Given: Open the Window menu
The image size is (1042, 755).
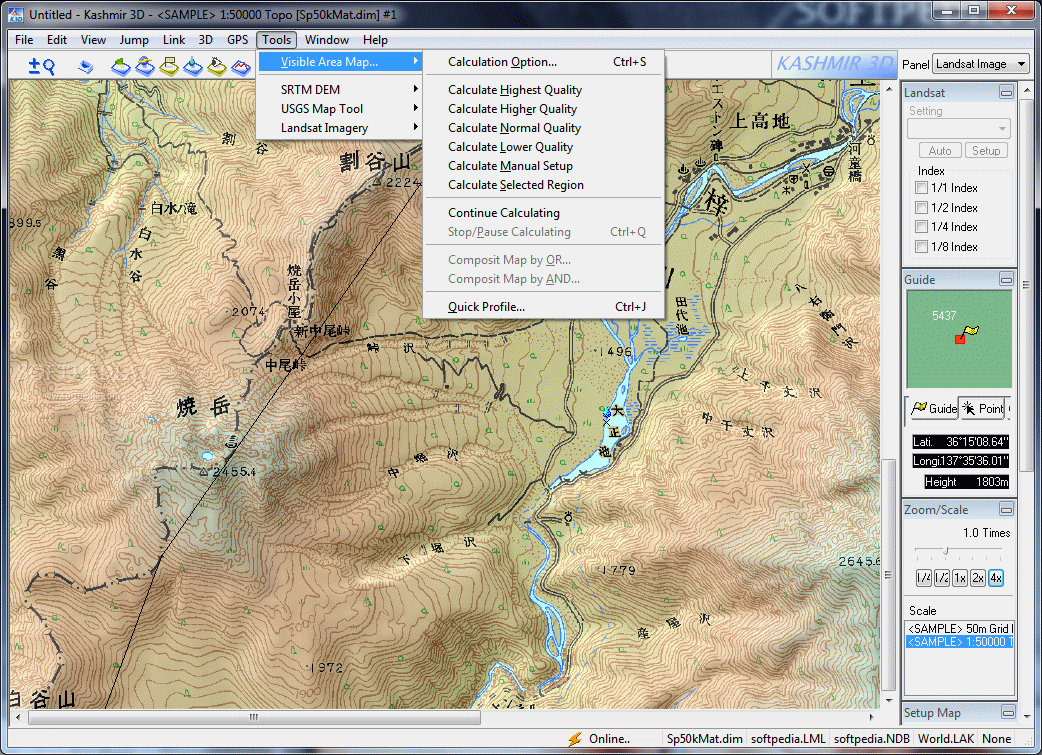Looking at the screenshot, I should (326, 40).
